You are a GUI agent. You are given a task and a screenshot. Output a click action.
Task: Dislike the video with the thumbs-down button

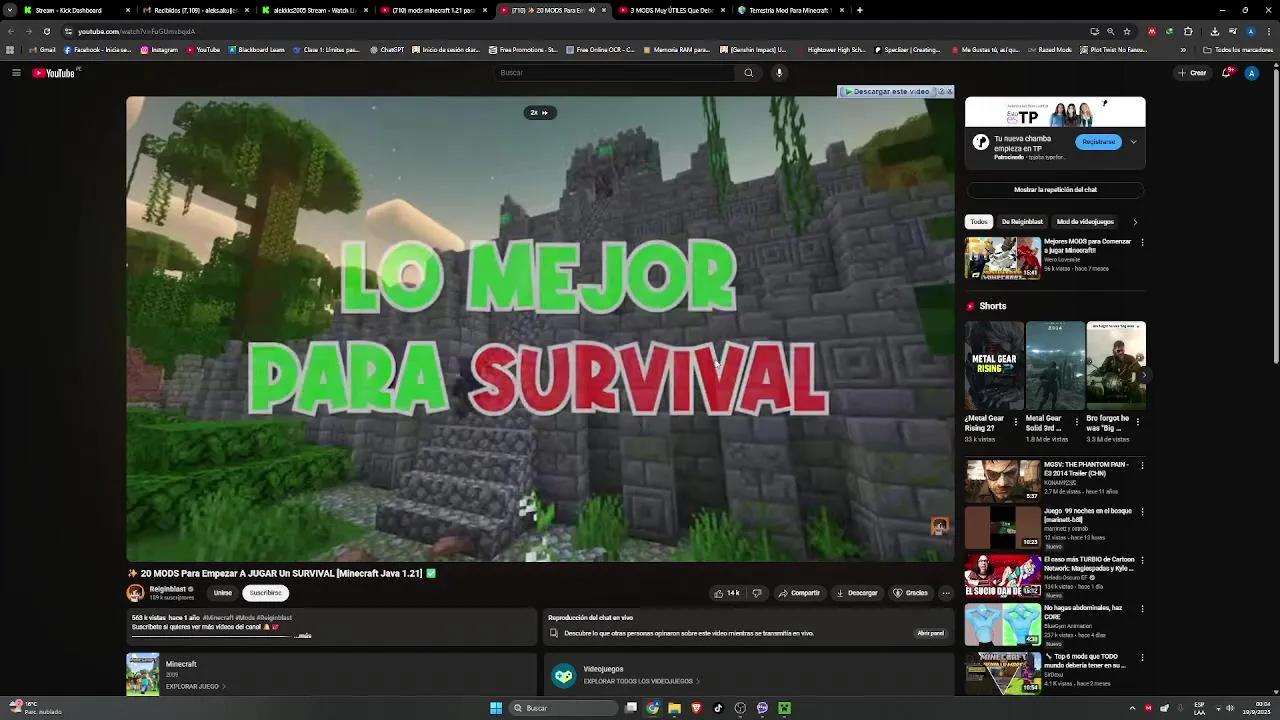(x=757, y=593)
